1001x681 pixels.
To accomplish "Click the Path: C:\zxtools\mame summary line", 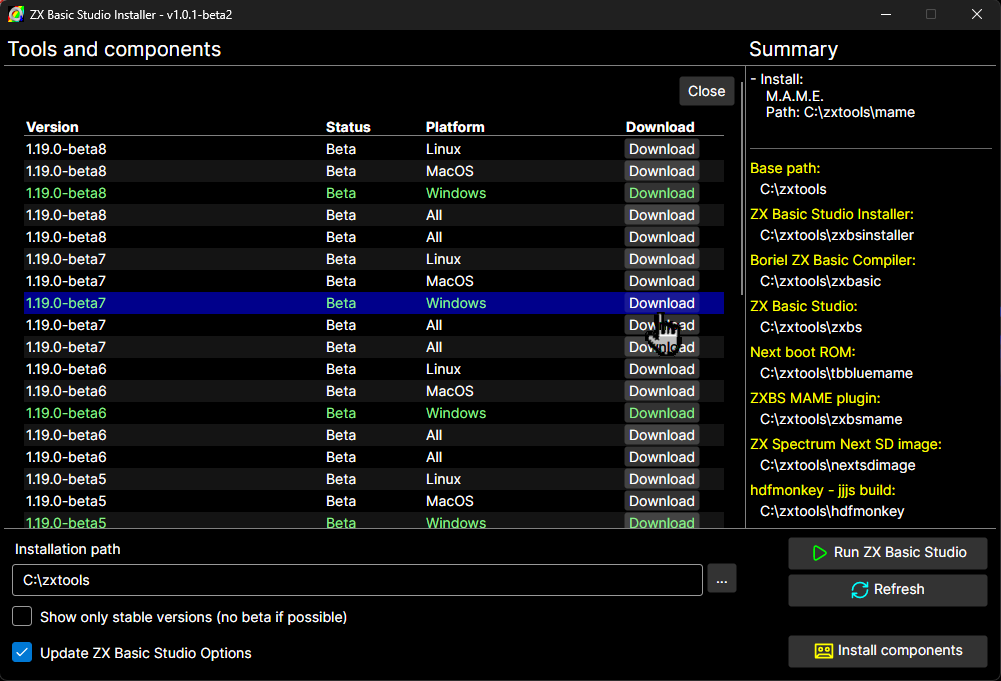I will coord(840,112).
